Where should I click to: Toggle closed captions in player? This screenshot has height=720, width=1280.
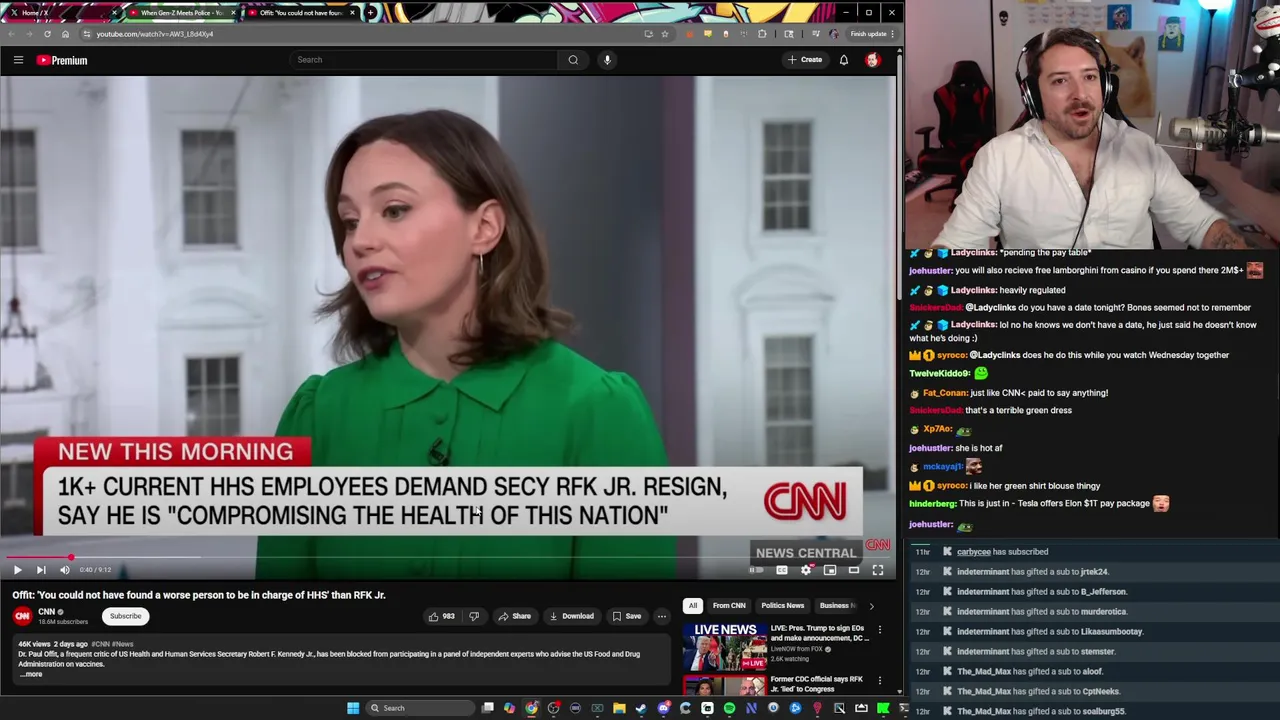(x=782, y=570)
